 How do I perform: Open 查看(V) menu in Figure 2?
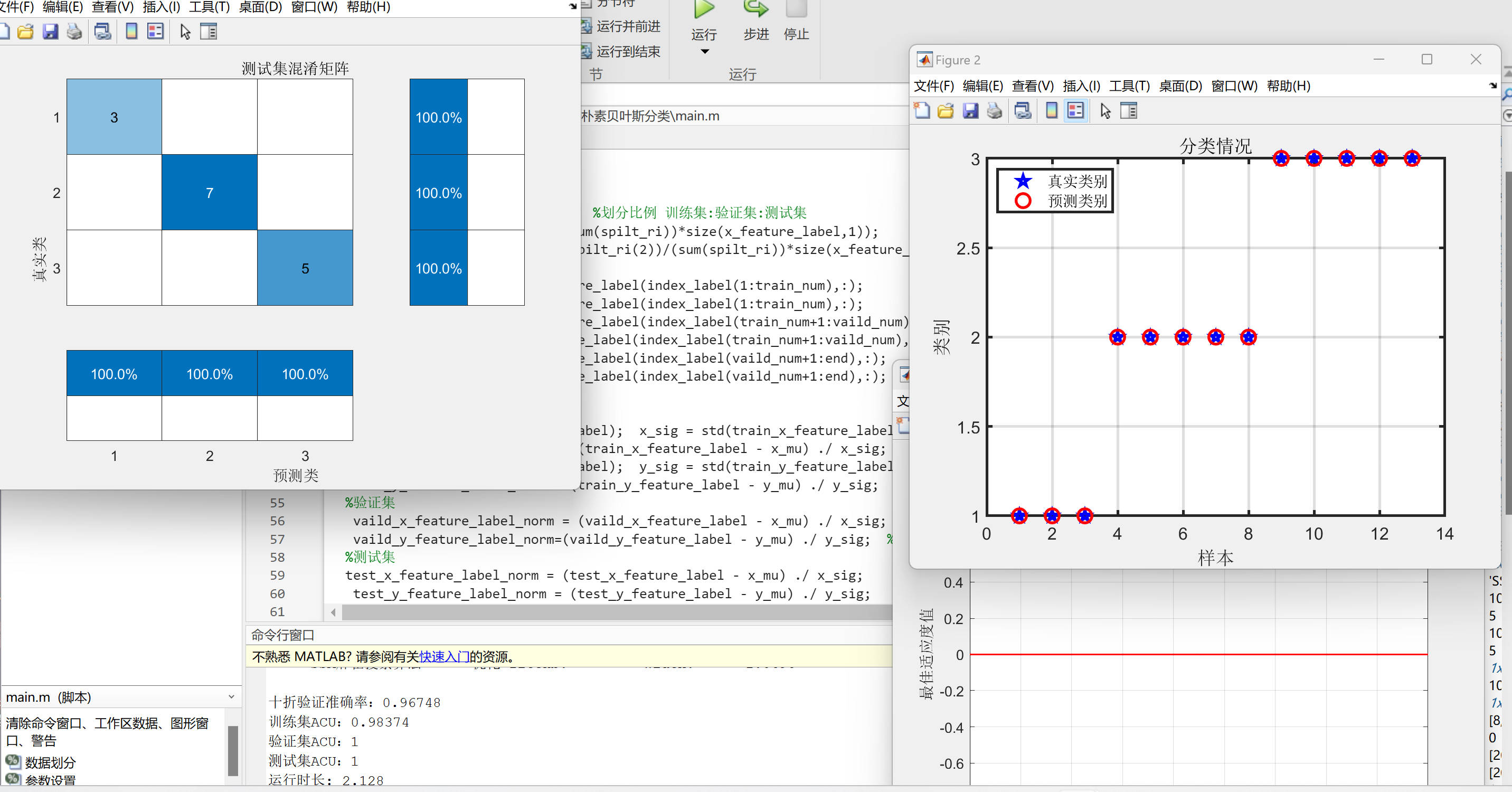point(1033,86)
